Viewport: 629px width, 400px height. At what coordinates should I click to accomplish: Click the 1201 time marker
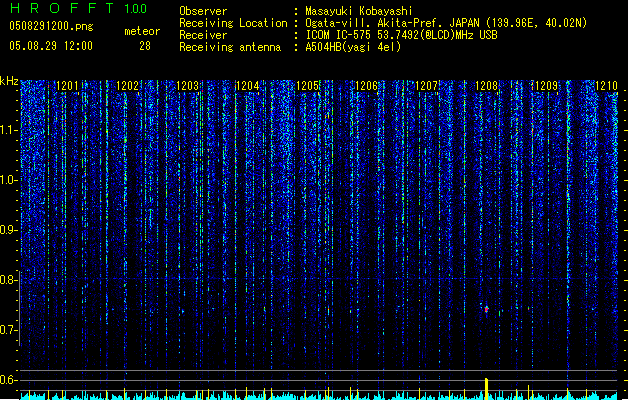point(67,85)
